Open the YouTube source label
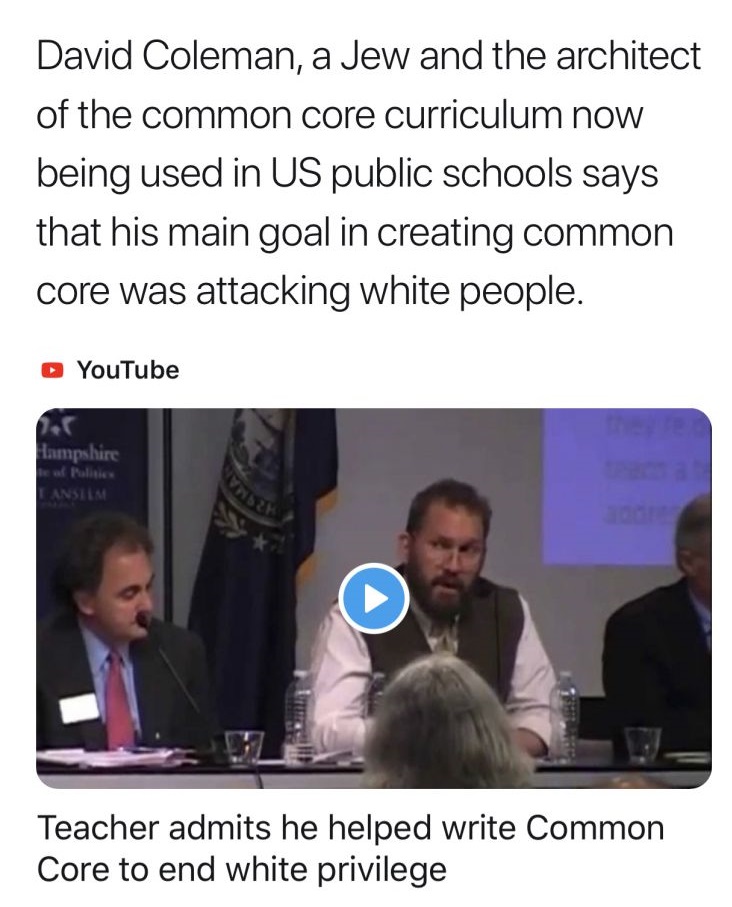The height and width of the screenshot is (907, 732). [128, 370]
